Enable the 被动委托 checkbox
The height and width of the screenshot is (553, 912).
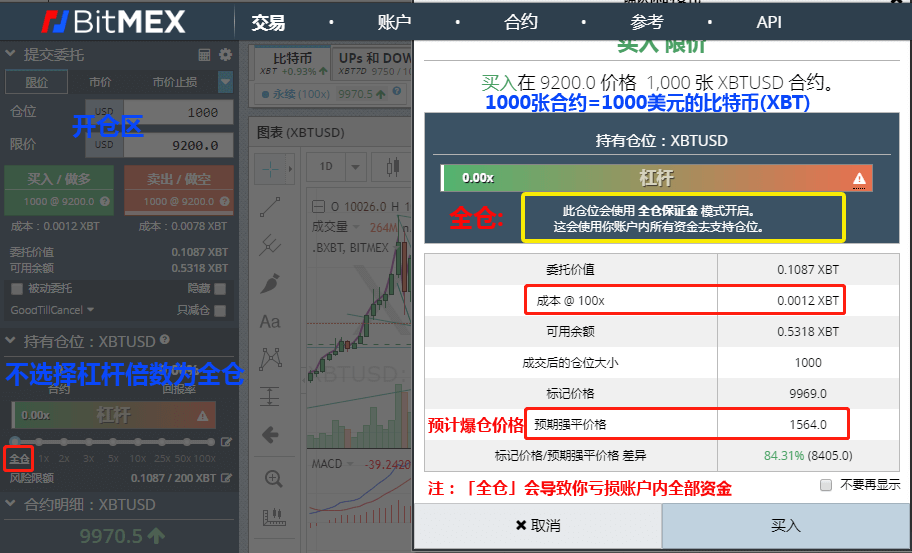tap(17, 289)
